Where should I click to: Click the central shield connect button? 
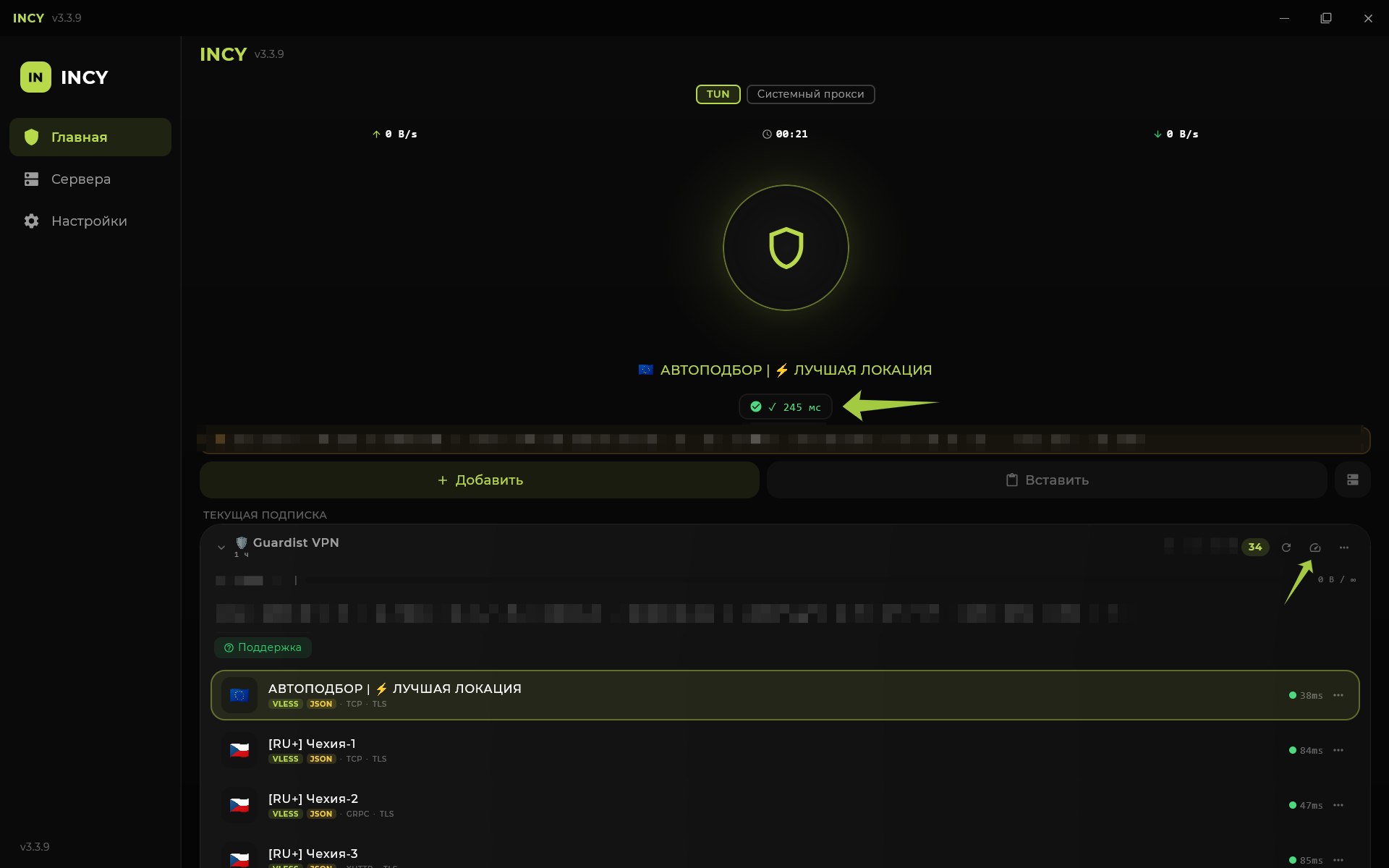tap(786, 248)
